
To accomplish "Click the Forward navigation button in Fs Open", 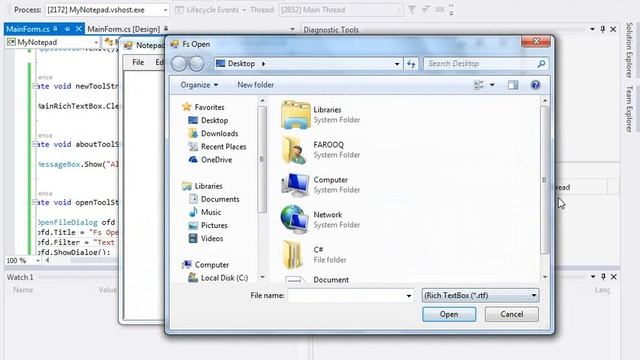I will (x=196, y=64).
